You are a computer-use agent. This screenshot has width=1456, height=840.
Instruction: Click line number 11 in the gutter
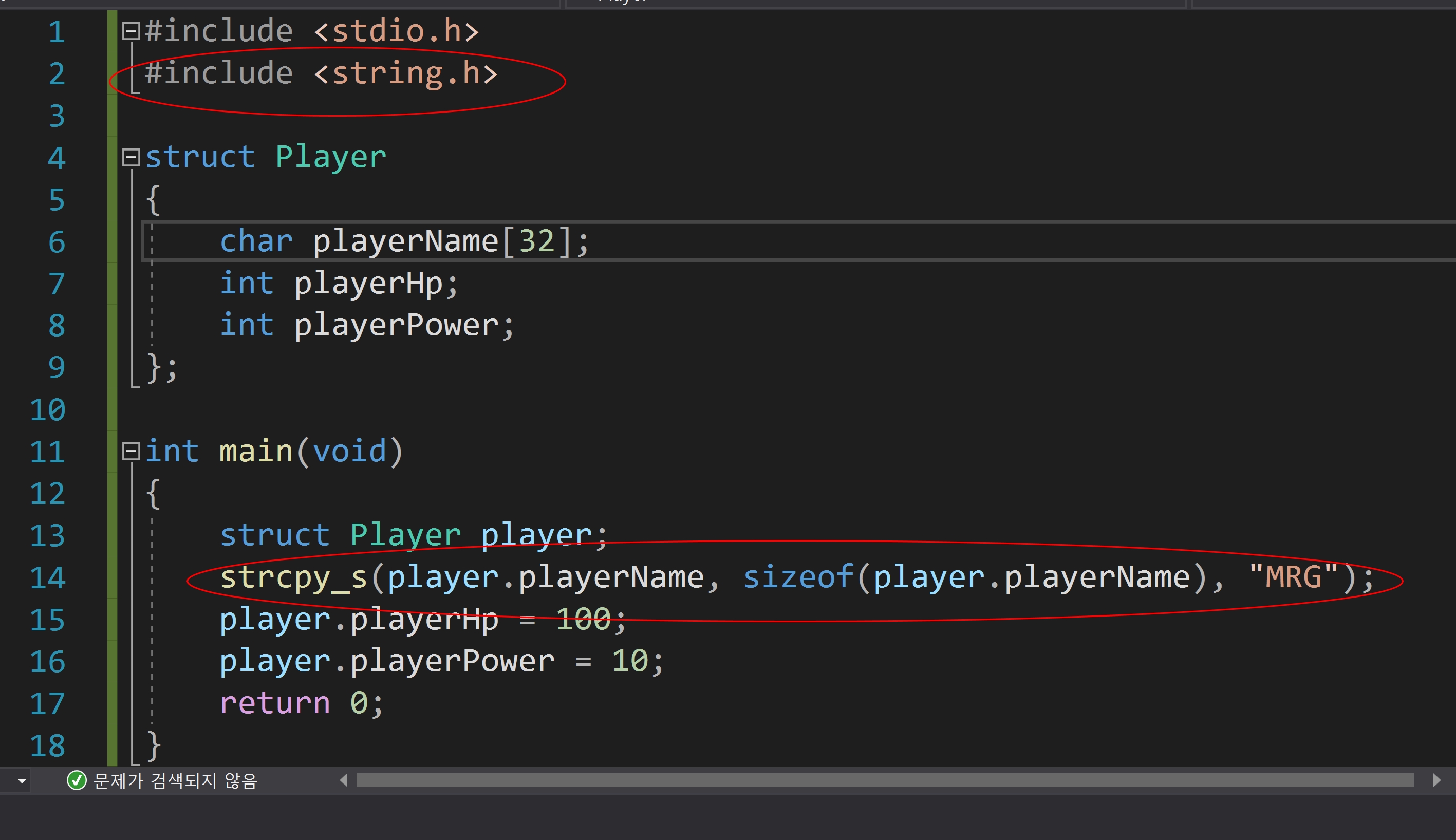coord(47,452)
